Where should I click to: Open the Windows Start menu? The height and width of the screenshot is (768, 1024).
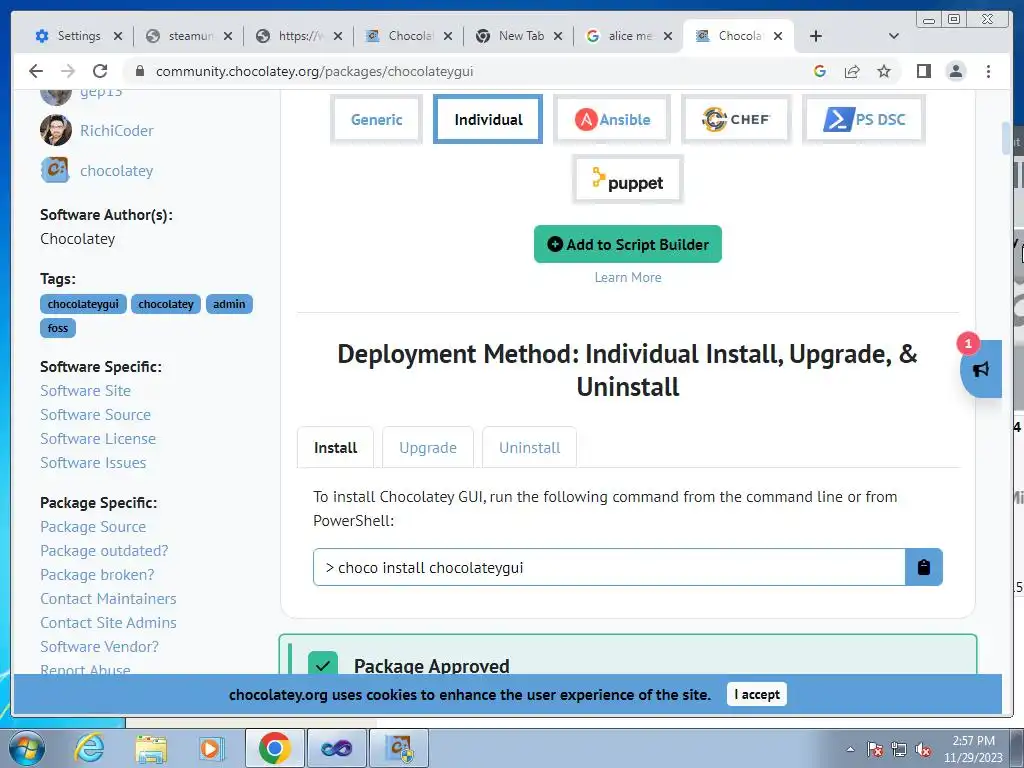click(26, 748)
